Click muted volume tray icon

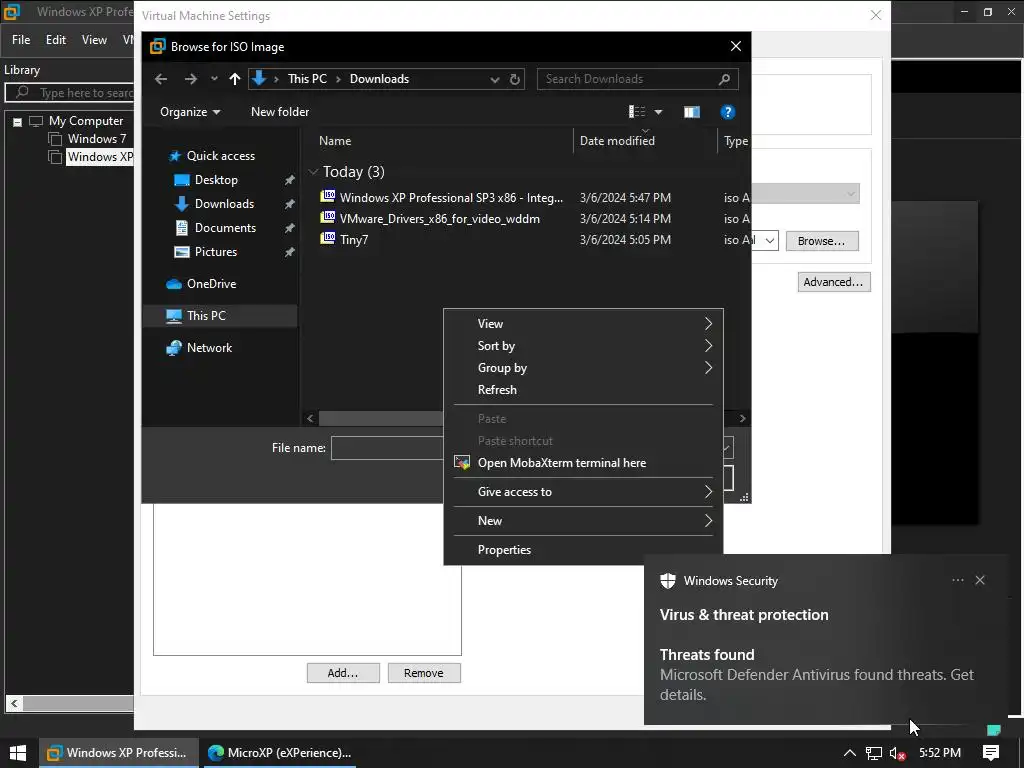pyautogui.click(x=897, y=754)
